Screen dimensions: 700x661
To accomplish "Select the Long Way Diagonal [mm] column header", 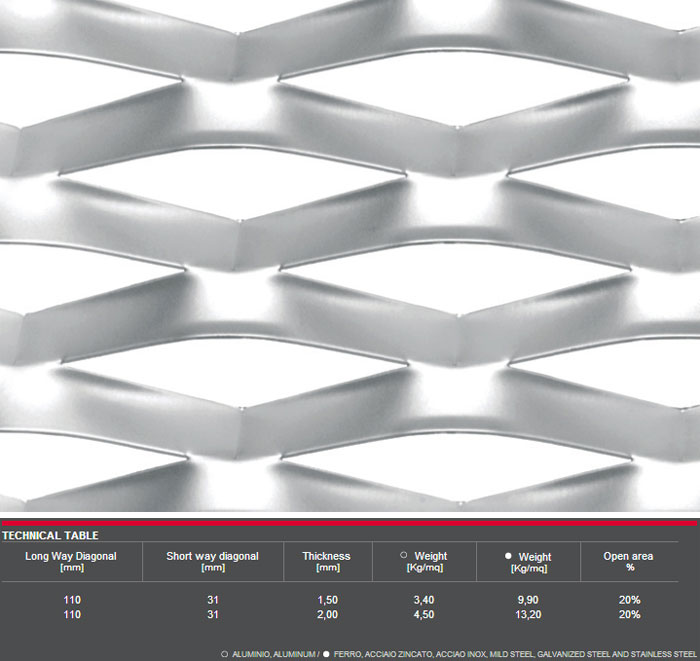I will coord(71,561).
